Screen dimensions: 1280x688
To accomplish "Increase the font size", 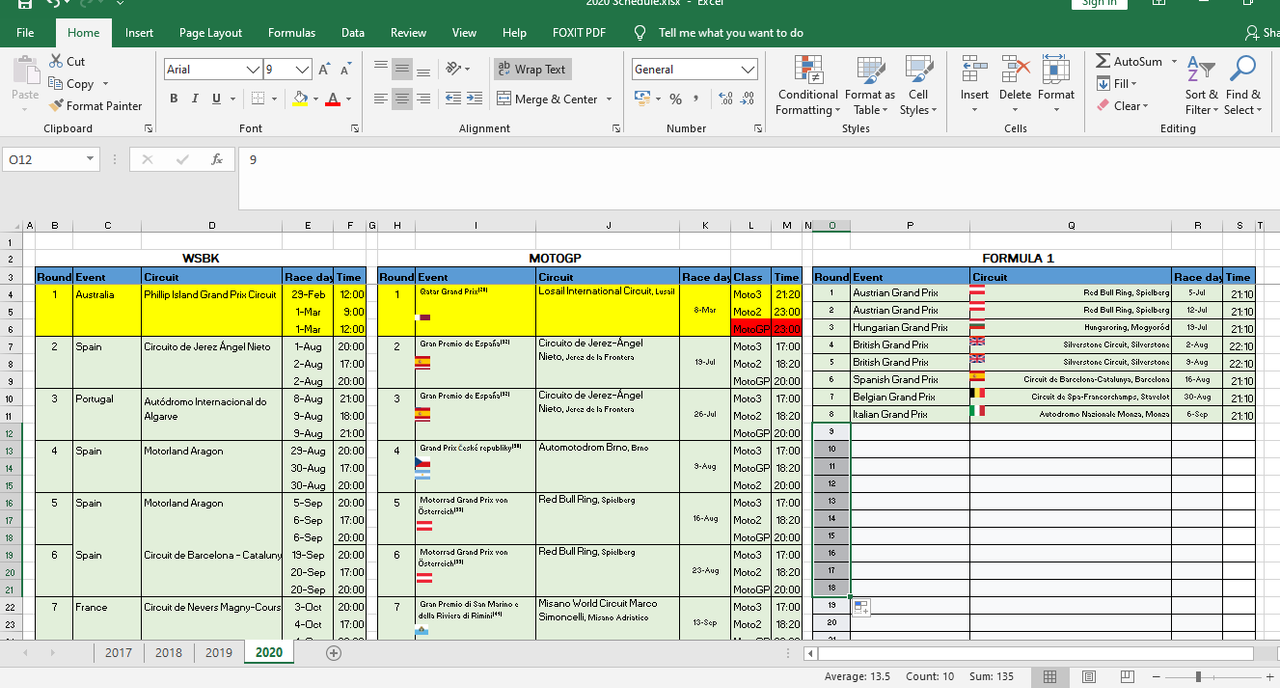I will pyautogui.click(x=324, y=69).
